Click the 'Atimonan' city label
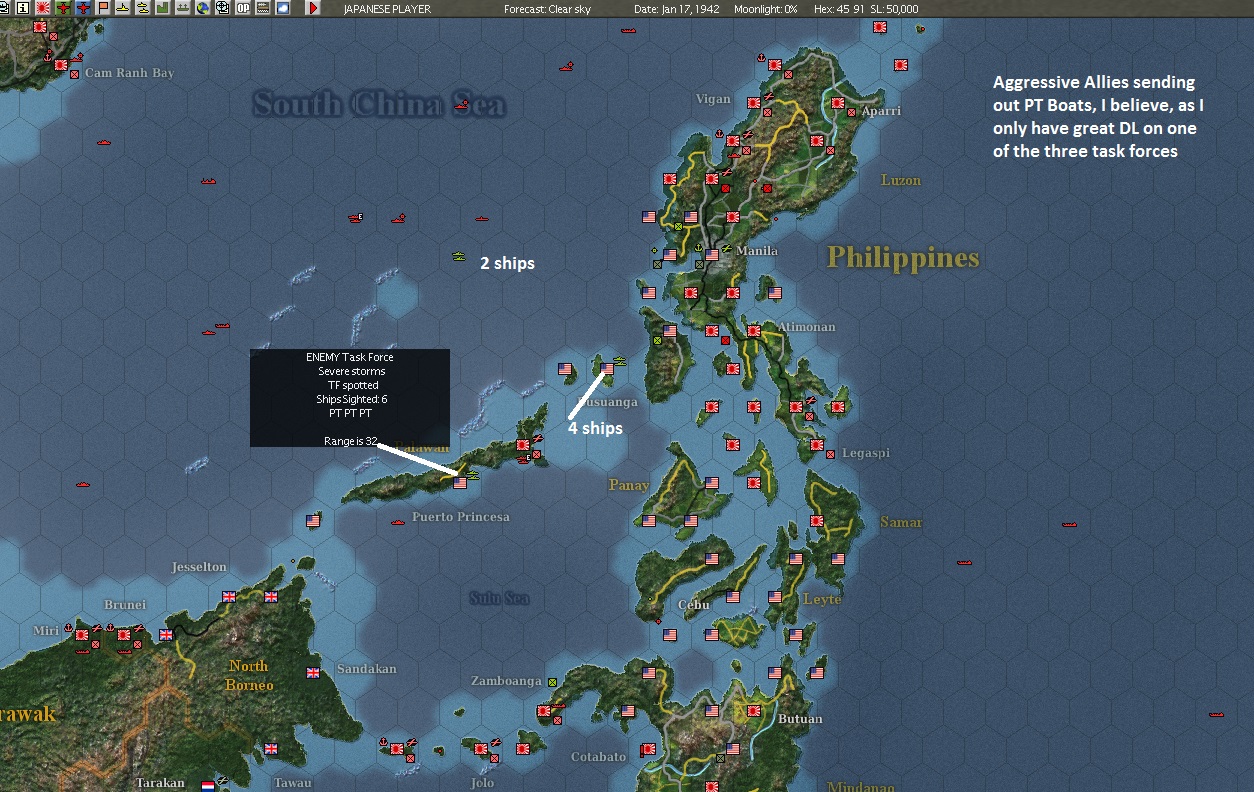Viewport: 1254px width, 792px height. coord(805,327)
